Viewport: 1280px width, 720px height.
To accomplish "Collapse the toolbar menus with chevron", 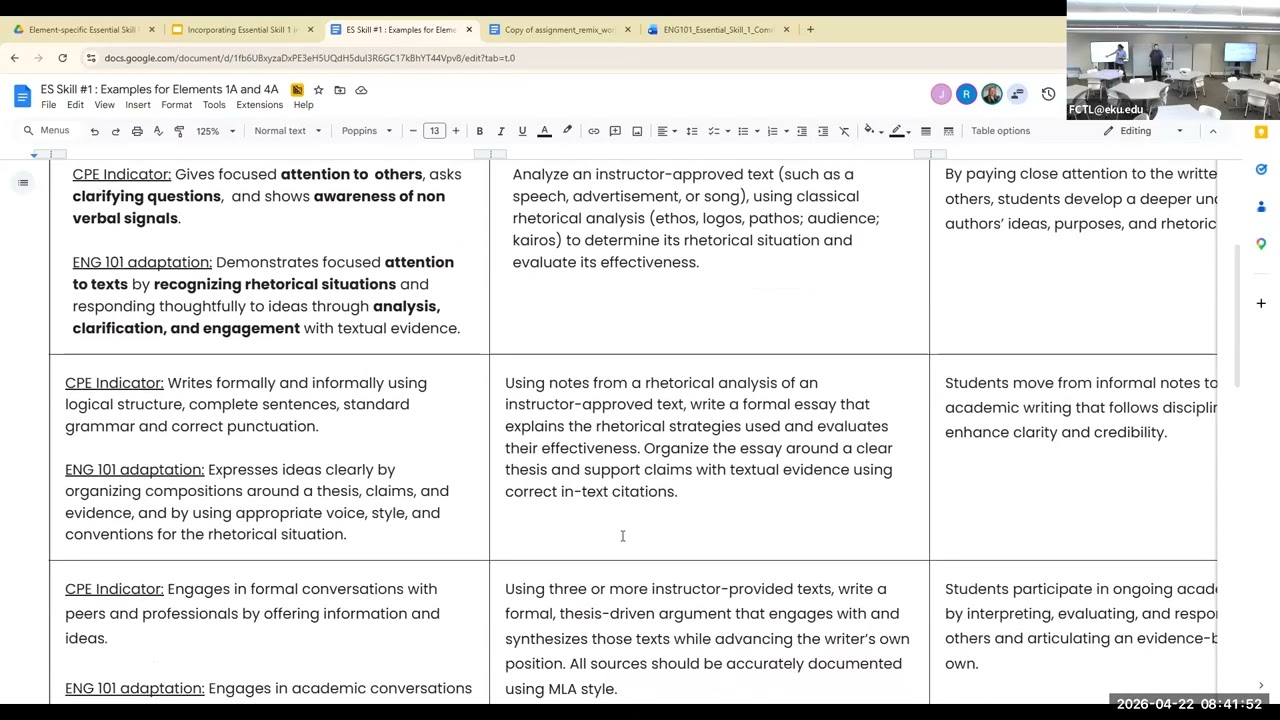I will 1213,131.
